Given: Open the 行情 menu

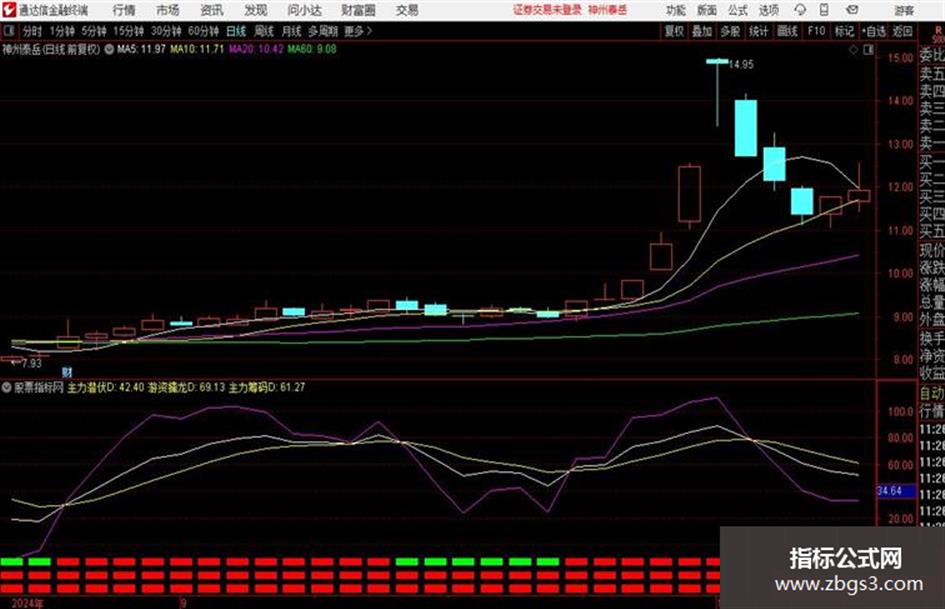Looking at the screenshot, I should [x=124, y=10].
